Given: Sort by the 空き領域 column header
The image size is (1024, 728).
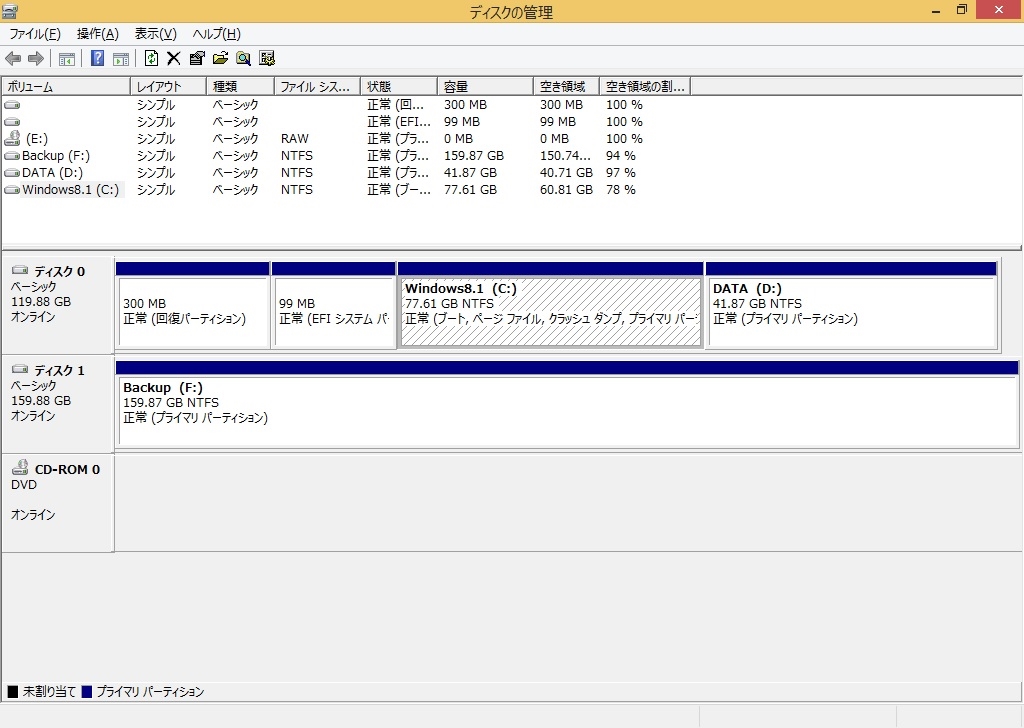Looking at the screenshot, I should pos(566,86).
